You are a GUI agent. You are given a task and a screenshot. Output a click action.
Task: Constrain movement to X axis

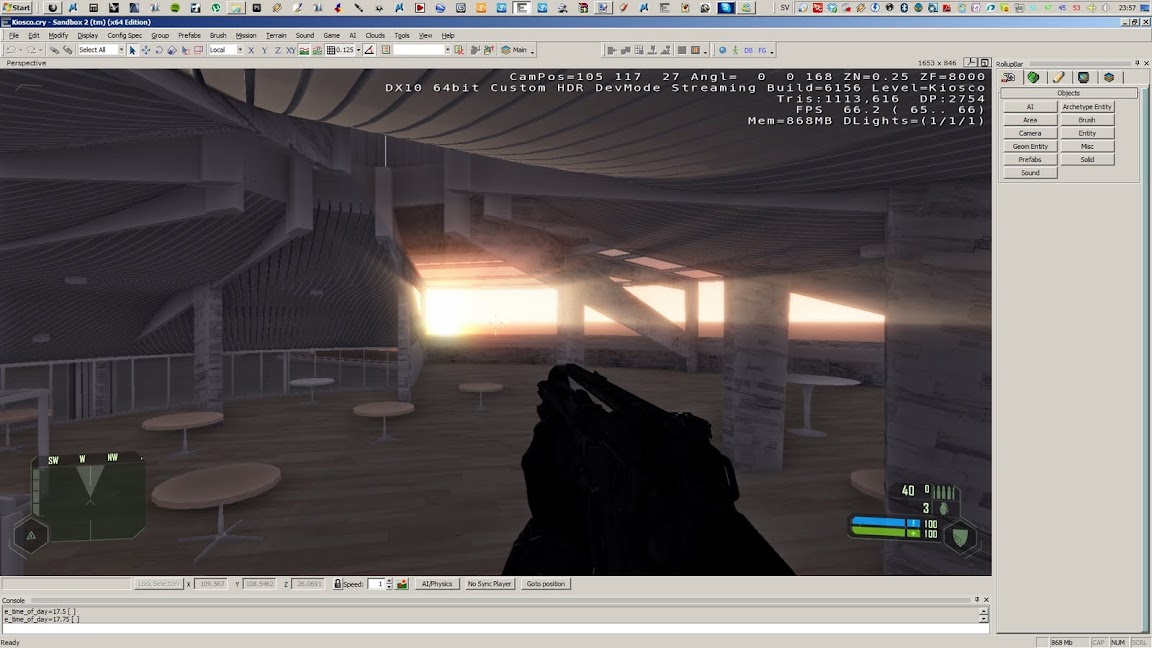click(x=251, y=50)
